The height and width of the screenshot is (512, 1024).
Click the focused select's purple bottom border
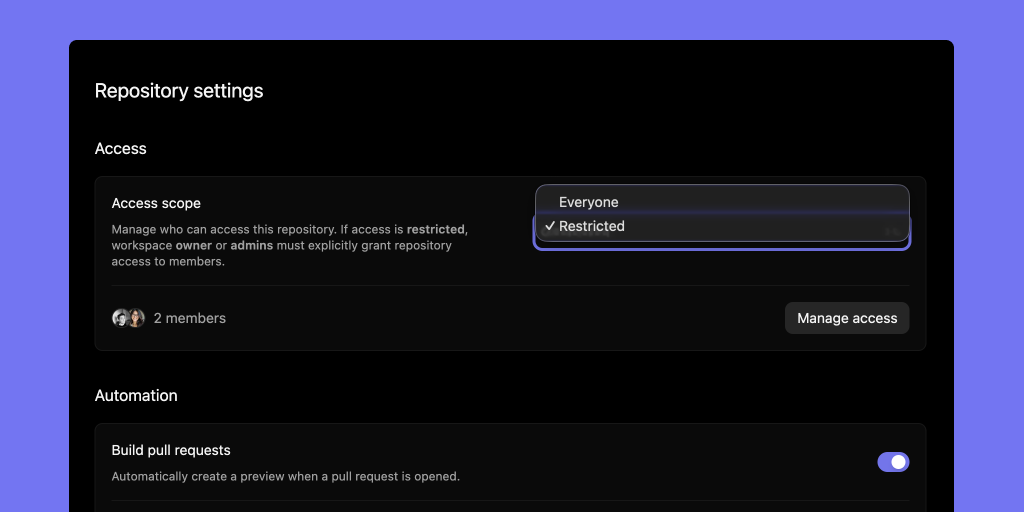(x=722, y=248)
